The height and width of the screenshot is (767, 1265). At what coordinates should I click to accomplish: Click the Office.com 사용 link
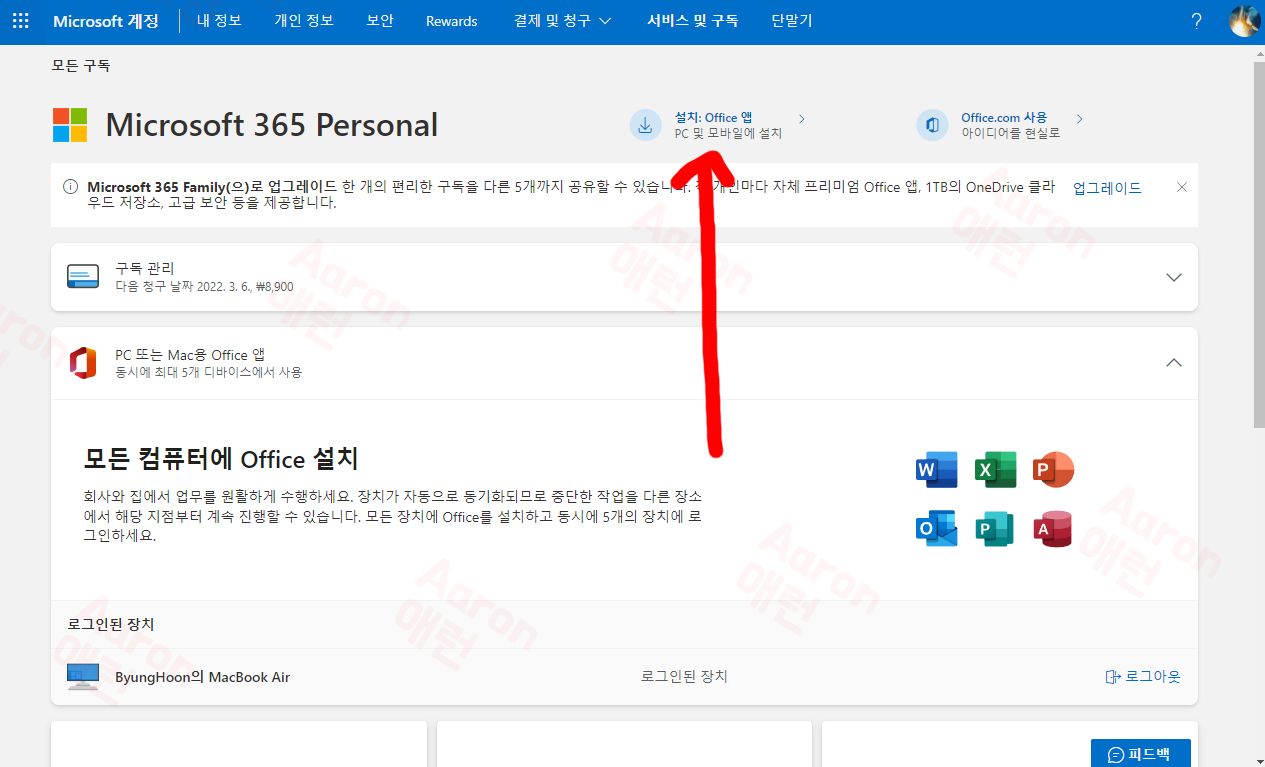pyautogui.click(x=1004, y=118)
